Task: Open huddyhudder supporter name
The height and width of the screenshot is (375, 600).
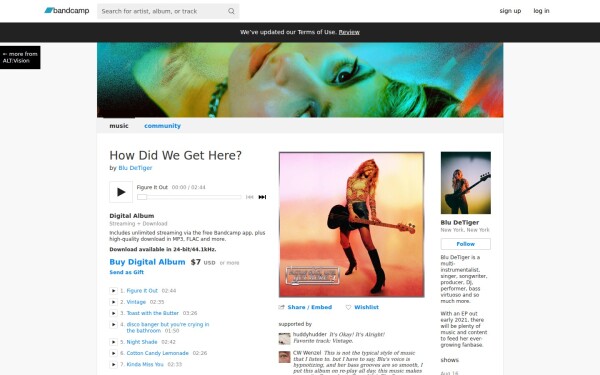Action: pyautogui.click(x=310, y=334)
